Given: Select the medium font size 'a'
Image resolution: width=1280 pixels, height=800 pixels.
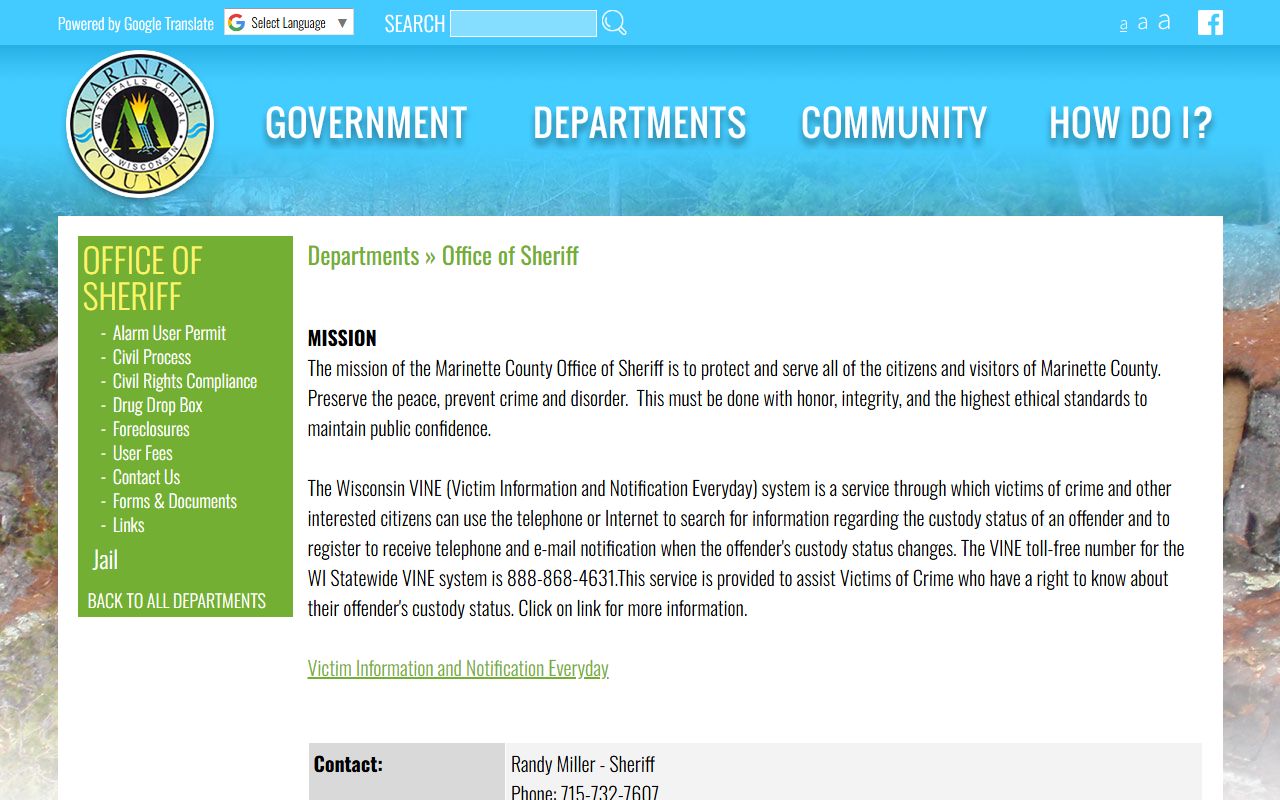Looking at the screenshot, I should tap(1142, 23).
